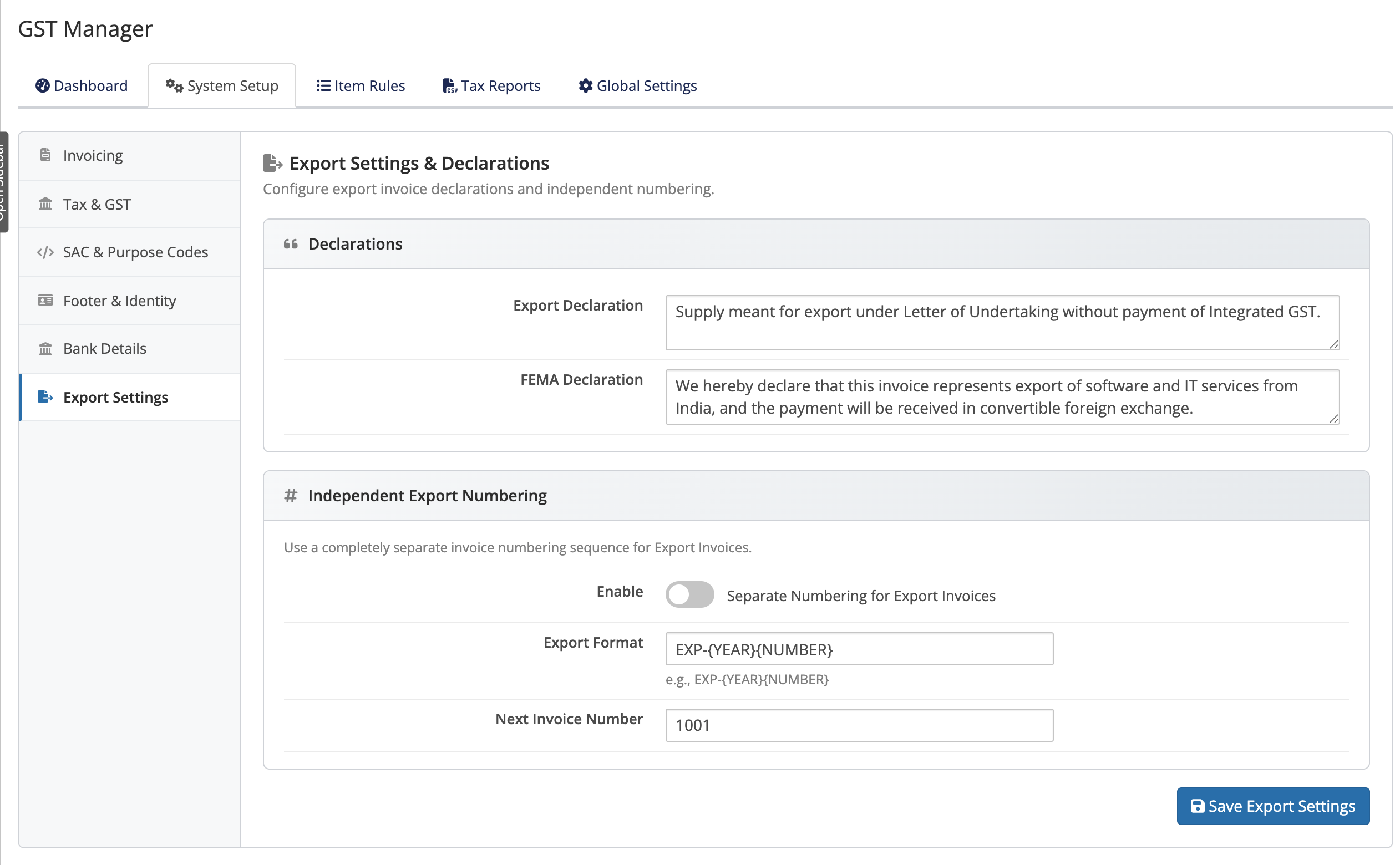Viewport: 1400px width, 865px height.
Task: Select the System Setup tab
Action: click(x=222, y=86)
